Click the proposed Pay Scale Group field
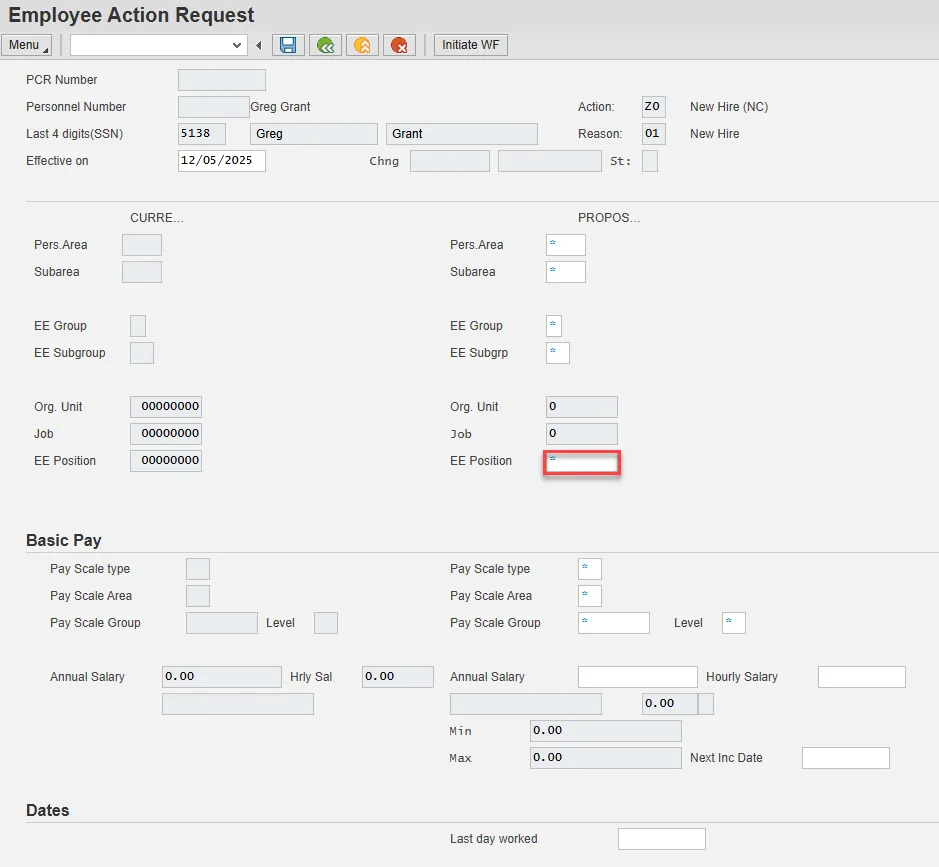Screen dimensions: 939x867 point(613,623)
